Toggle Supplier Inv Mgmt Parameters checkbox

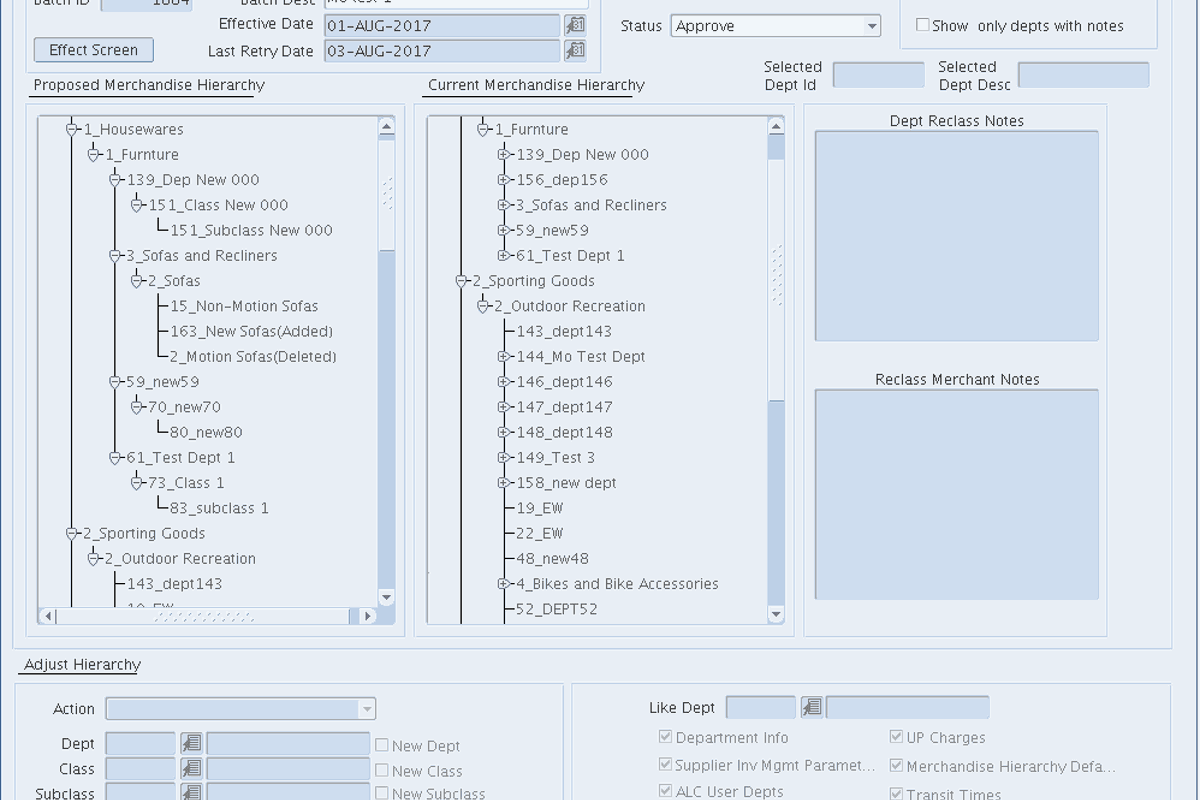click(666, 764)
